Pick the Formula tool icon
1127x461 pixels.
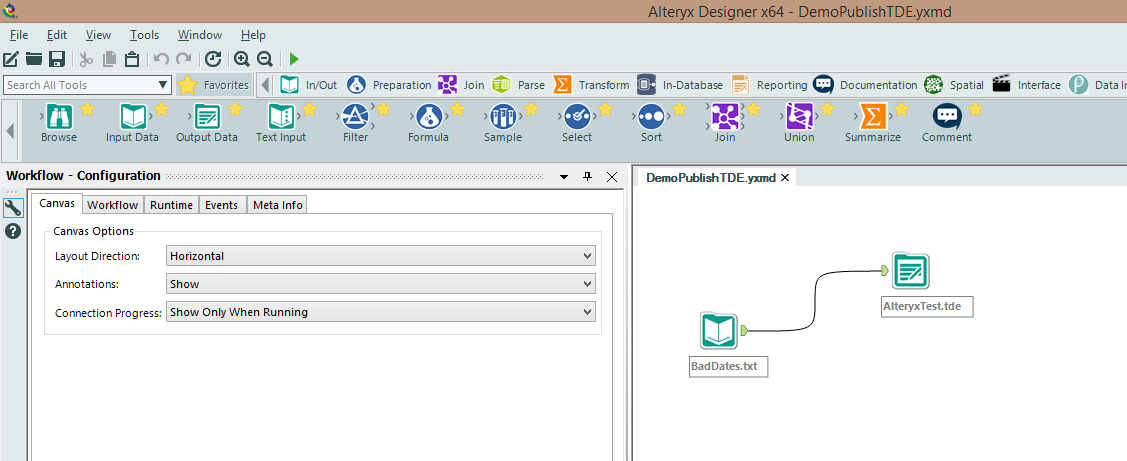tap(428, 117)
